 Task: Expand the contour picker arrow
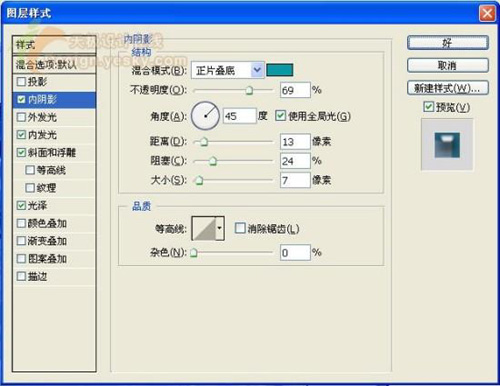point(220,228)
